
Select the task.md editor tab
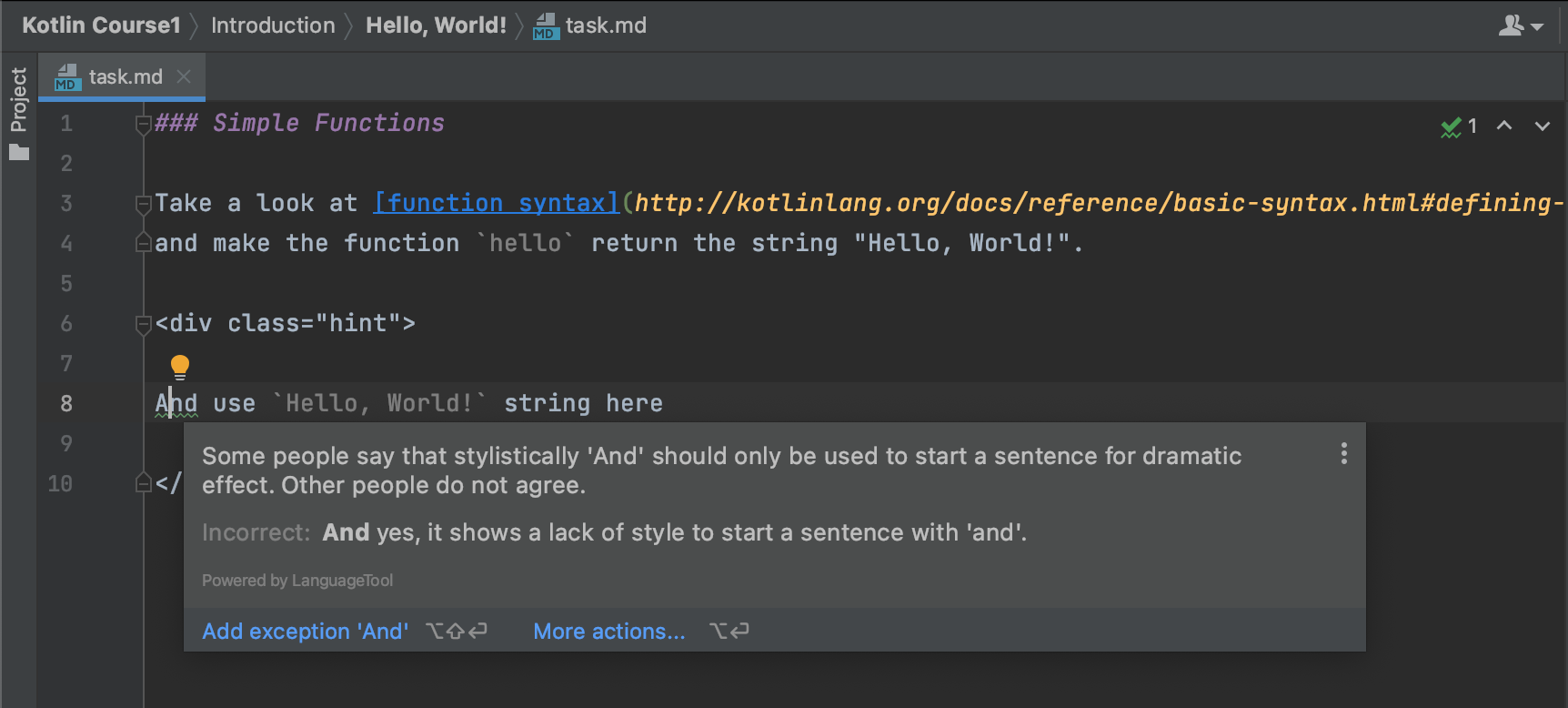125,76
